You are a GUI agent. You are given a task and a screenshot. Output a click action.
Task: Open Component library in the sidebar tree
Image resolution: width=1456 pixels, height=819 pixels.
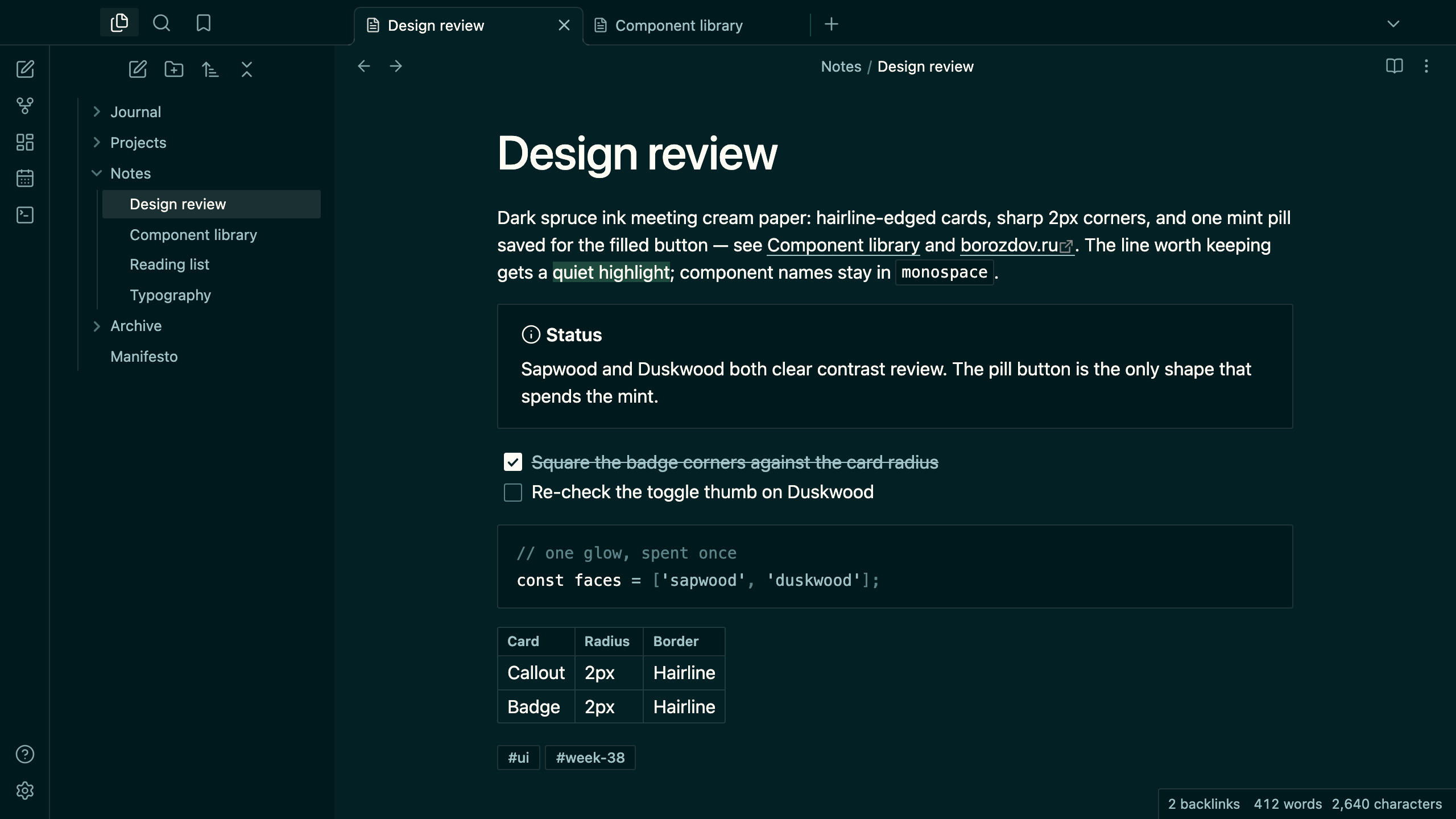(210, 235)
